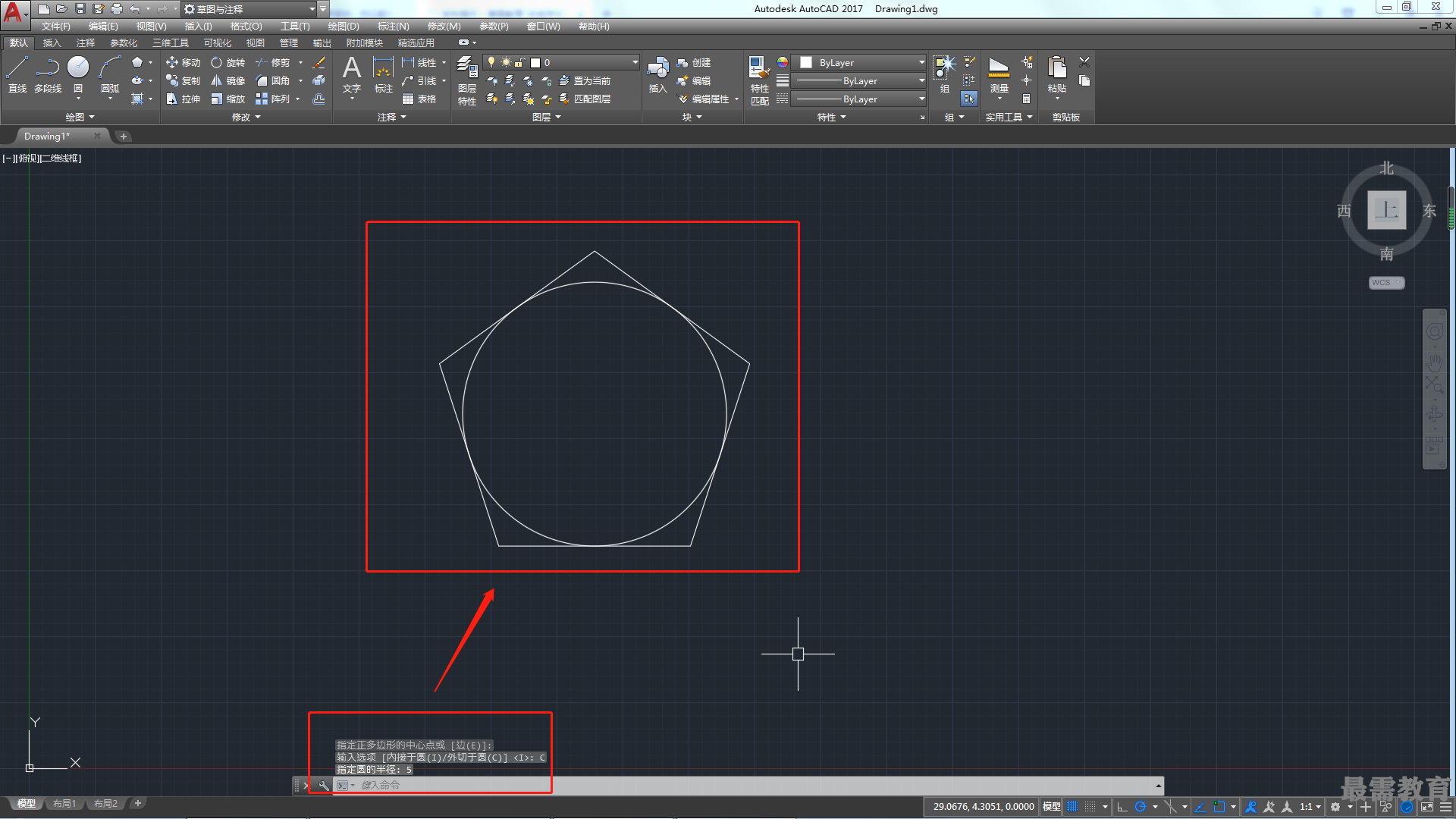Viewport: 1456px width, 819px height.
Task: Open the 绘图(D) menu
Action: 344,27
